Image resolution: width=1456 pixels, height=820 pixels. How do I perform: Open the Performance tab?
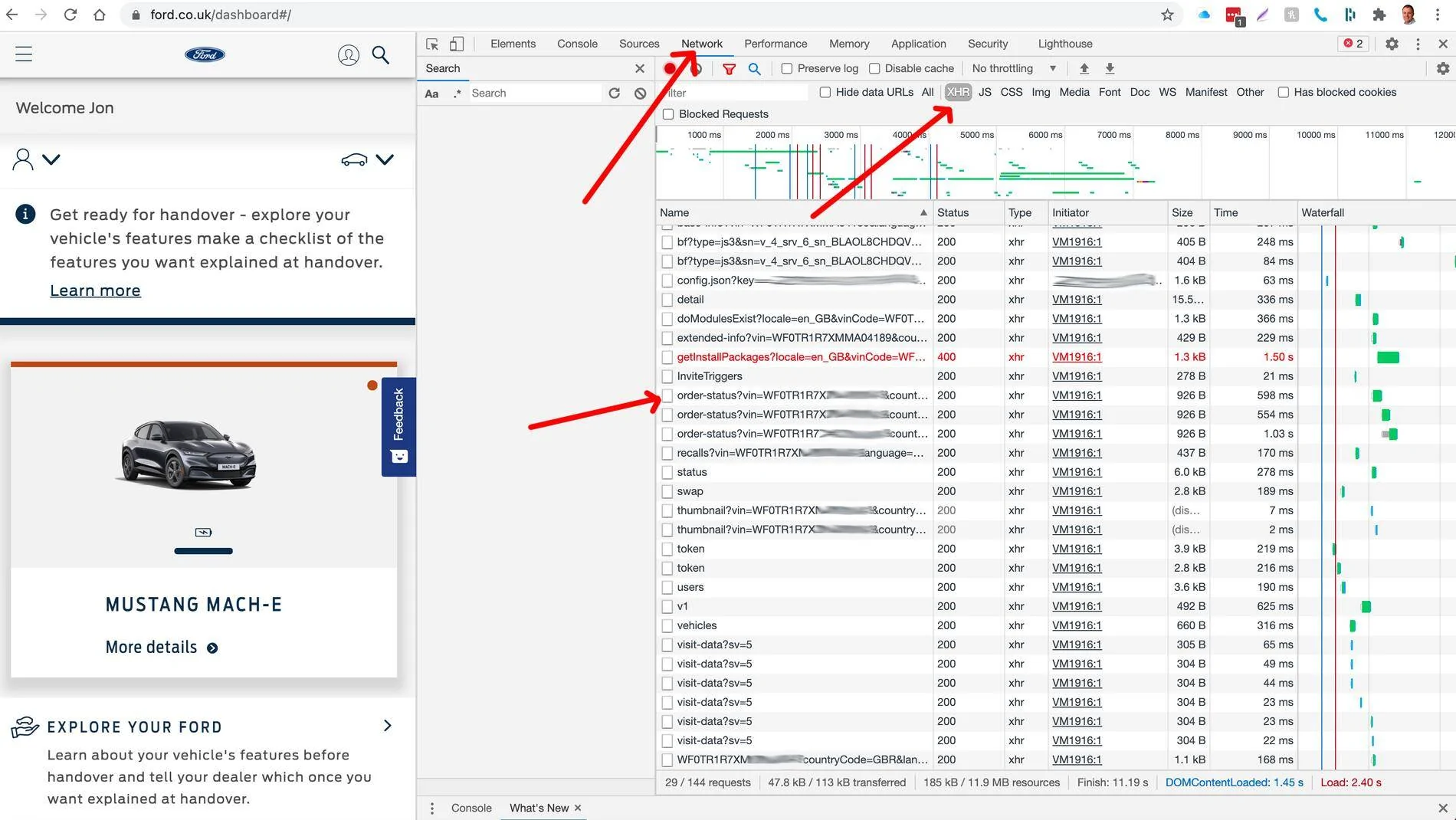776,44
